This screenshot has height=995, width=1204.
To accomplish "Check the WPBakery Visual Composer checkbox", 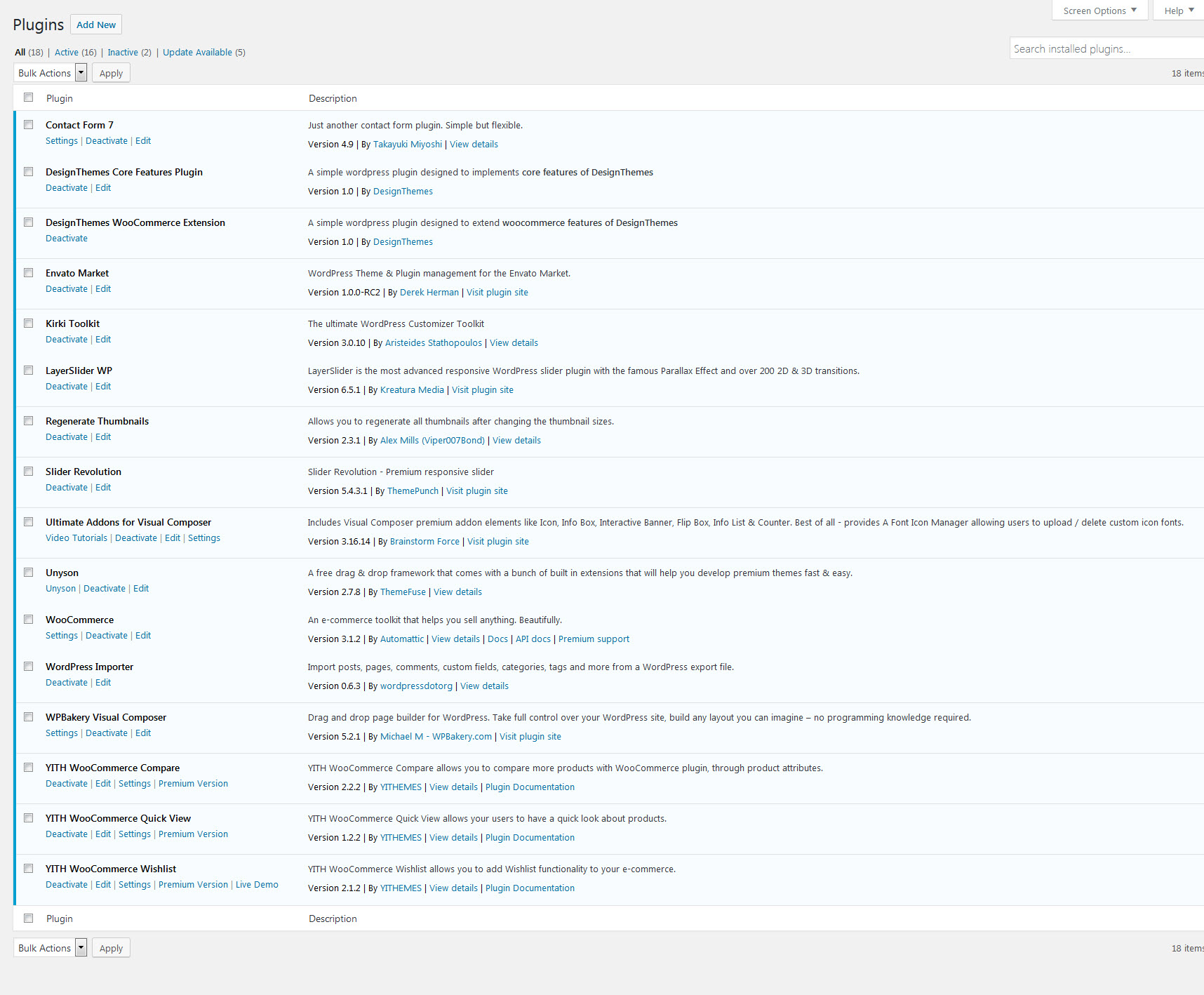I will coord(29,717).
